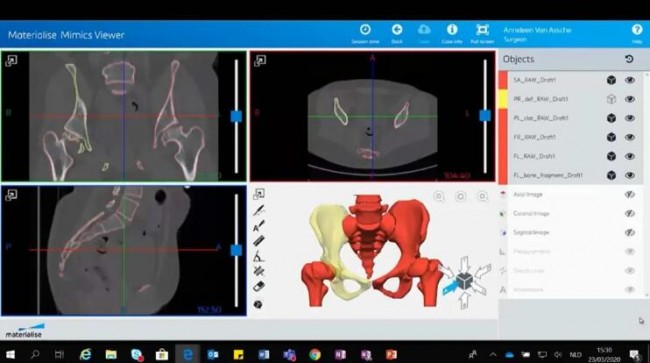Expand the coronal view to full size
The width and height of the screenshot is (650, 363).
pos(11,61)
